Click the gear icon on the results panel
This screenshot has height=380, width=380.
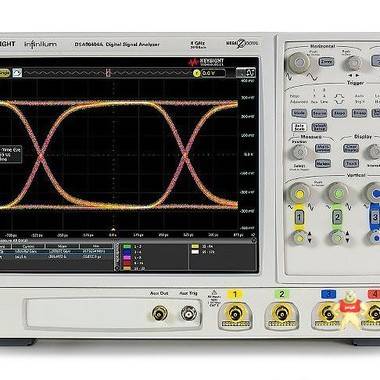click(254, 240)
